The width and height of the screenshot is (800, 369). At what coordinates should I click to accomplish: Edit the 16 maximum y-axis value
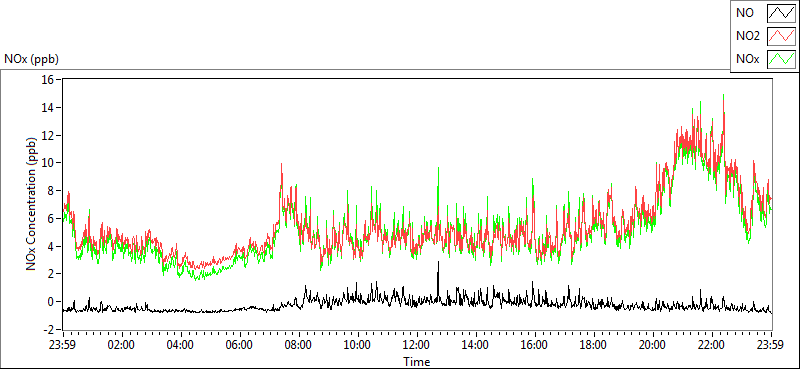click(x=49, y=79)
